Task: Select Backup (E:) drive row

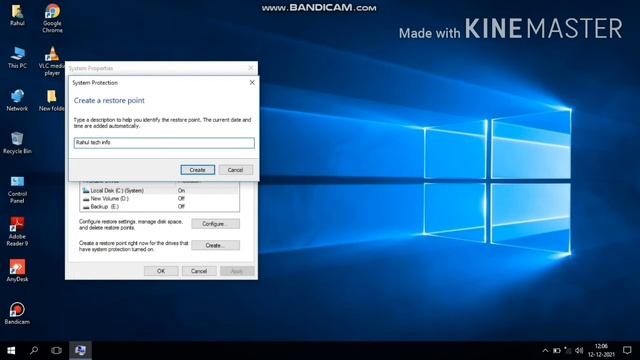Action: click(160, 207)
